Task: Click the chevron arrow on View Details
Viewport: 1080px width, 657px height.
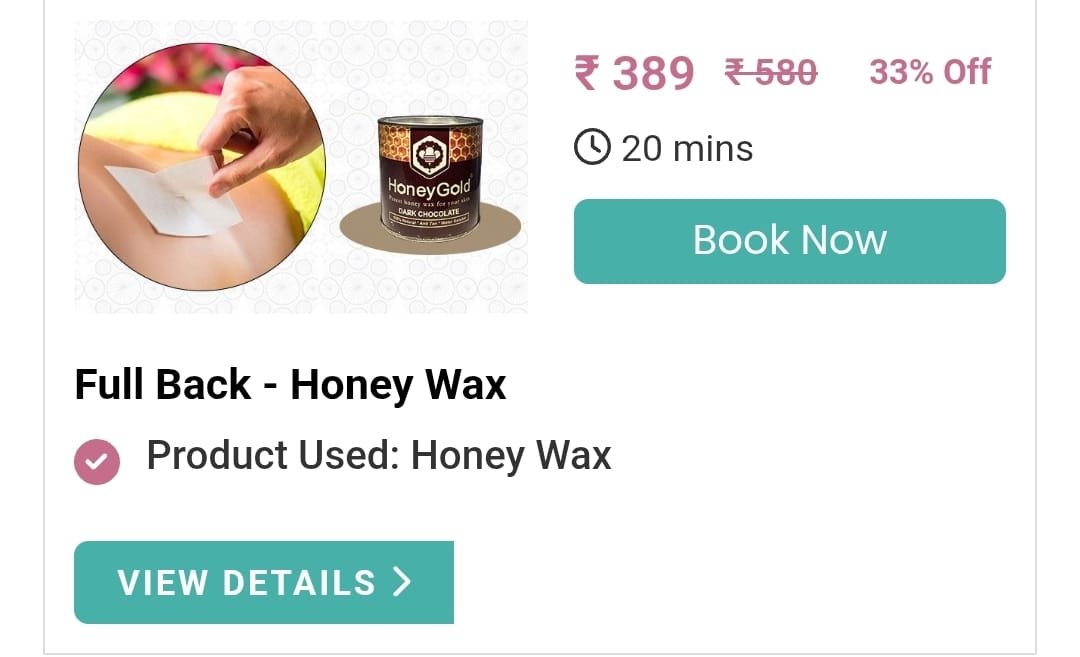Action: 402,581
